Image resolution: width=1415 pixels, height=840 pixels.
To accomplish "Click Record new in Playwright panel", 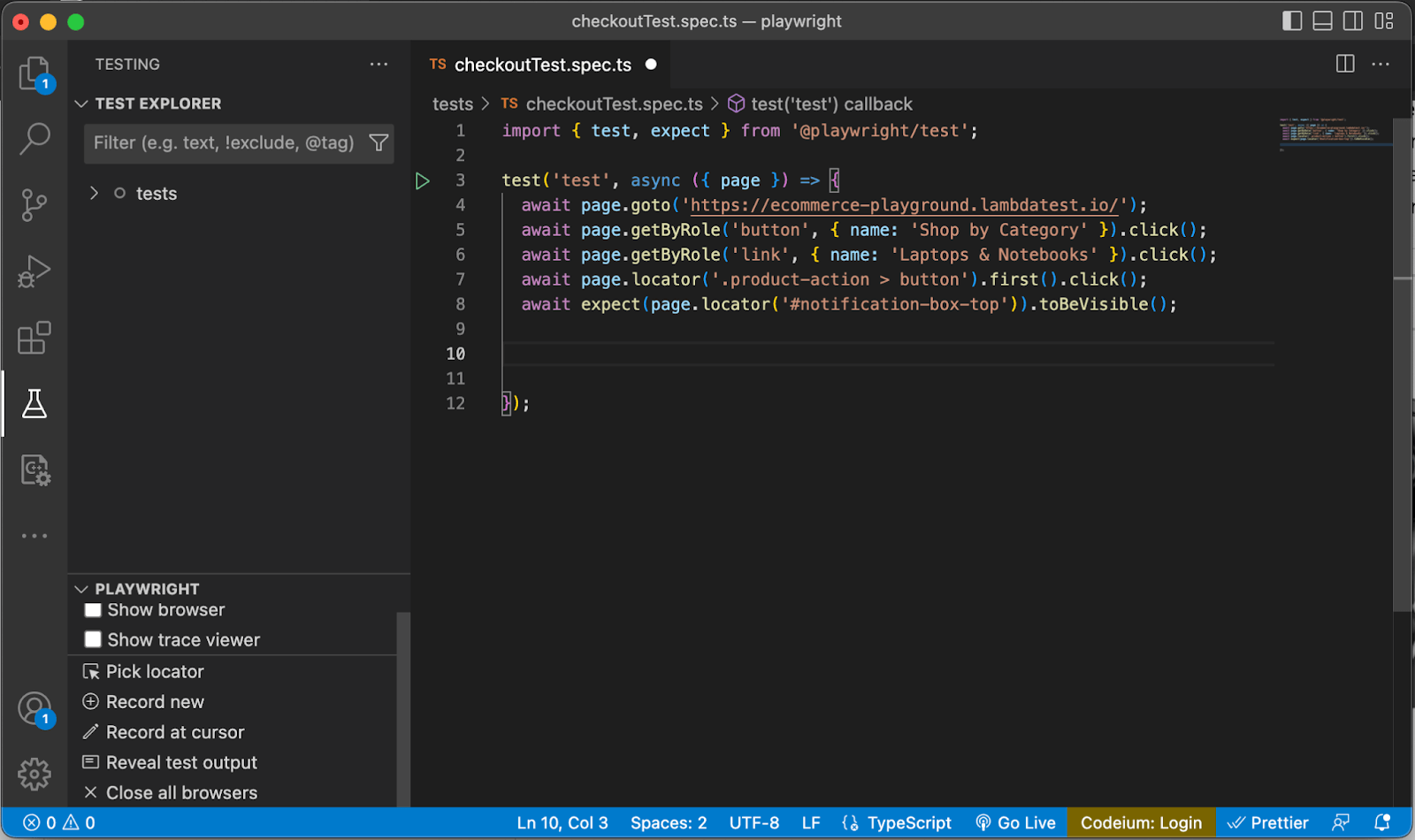I will [x=155, y=702].
